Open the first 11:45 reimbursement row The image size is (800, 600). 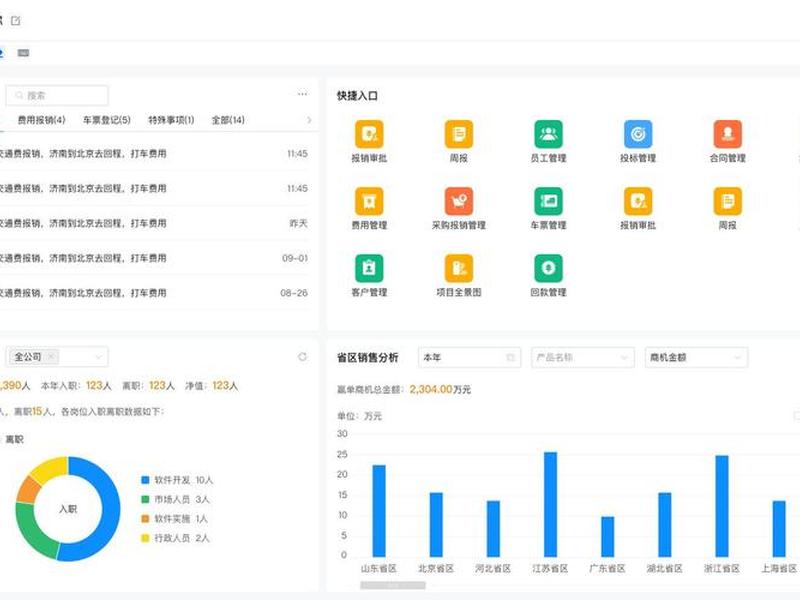point(156,154)
